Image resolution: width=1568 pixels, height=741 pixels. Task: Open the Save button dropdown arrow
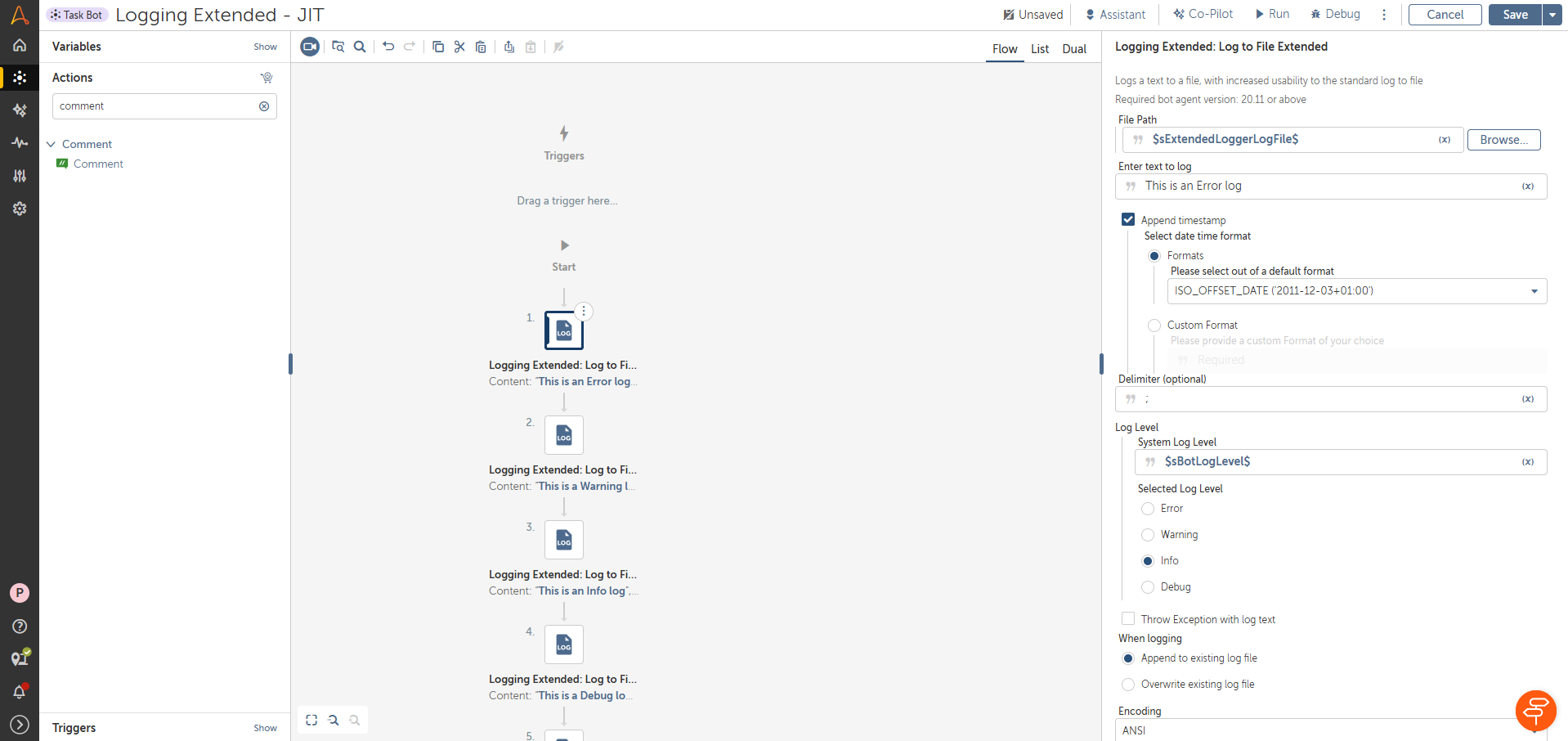tap(1552, 15)
